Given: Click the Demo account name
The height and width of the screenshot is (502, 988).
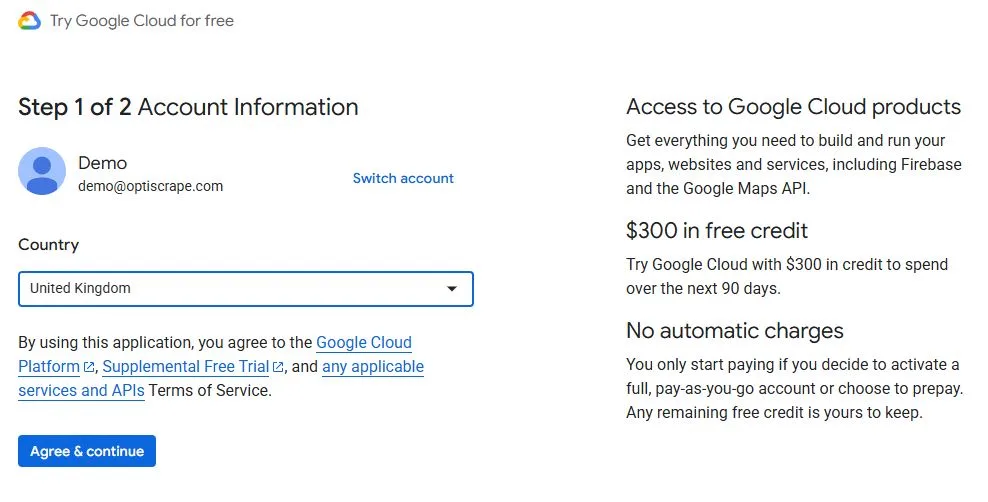Looking at the screenshot, I should point(102,163).
